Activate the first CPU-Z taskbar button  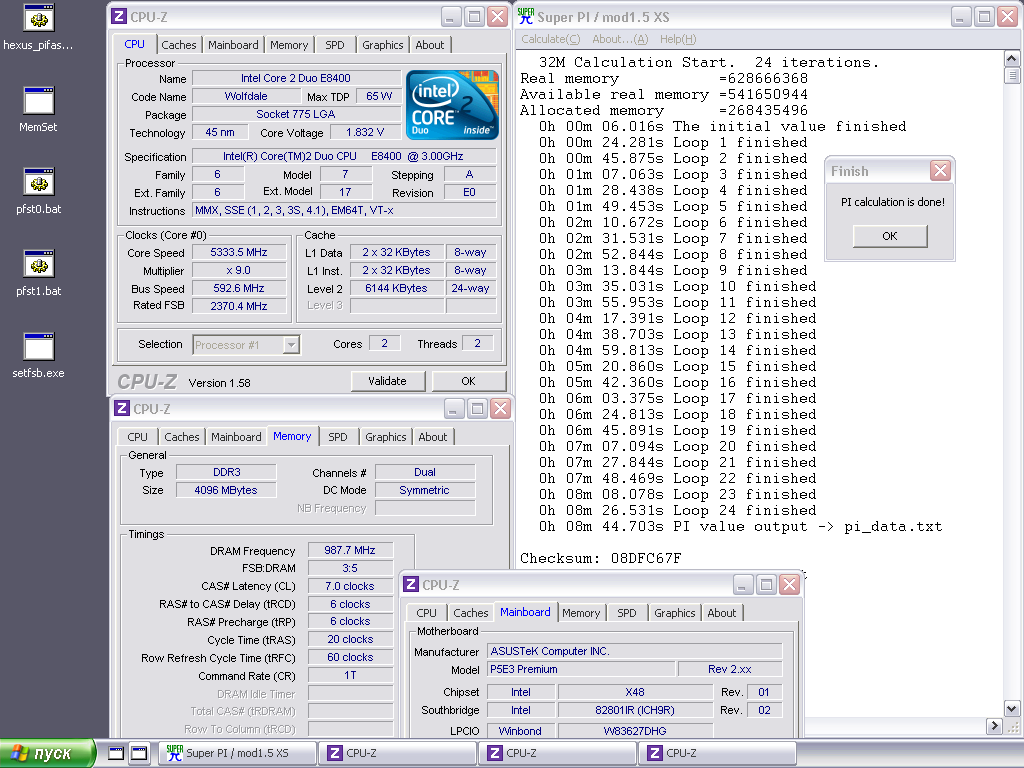(x=397, y=753)
